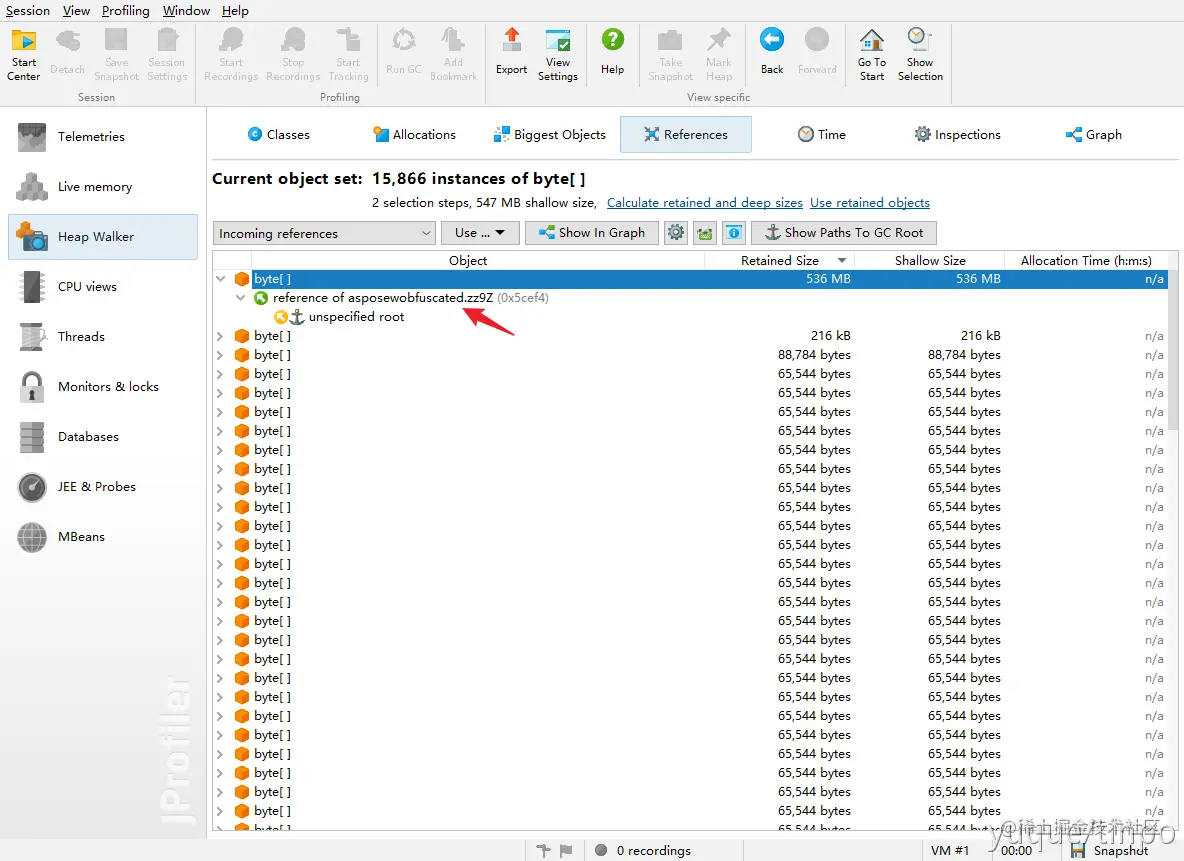
Task: Select the unspecified root row
Action: coord(691,317)
